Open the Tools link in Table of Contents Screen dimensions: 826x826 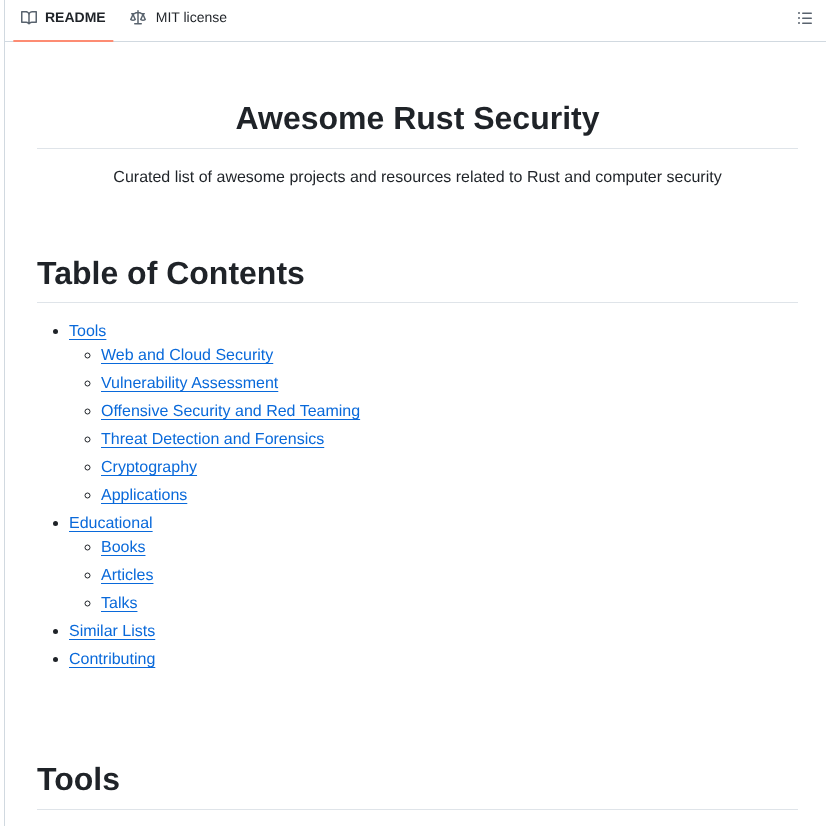click(87, 331)
